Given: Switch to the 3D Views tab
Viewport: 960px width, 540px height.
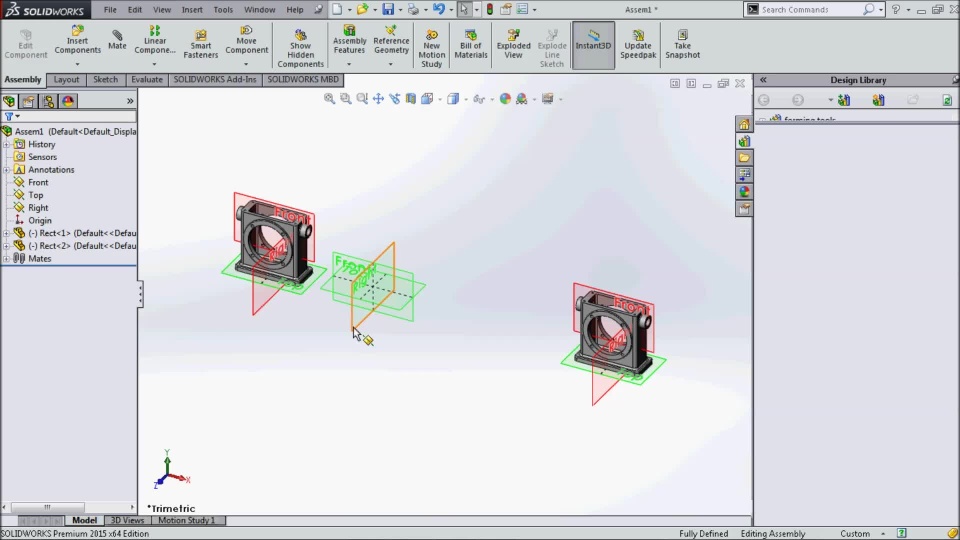Looking at the screenshot, I should 127,520.
